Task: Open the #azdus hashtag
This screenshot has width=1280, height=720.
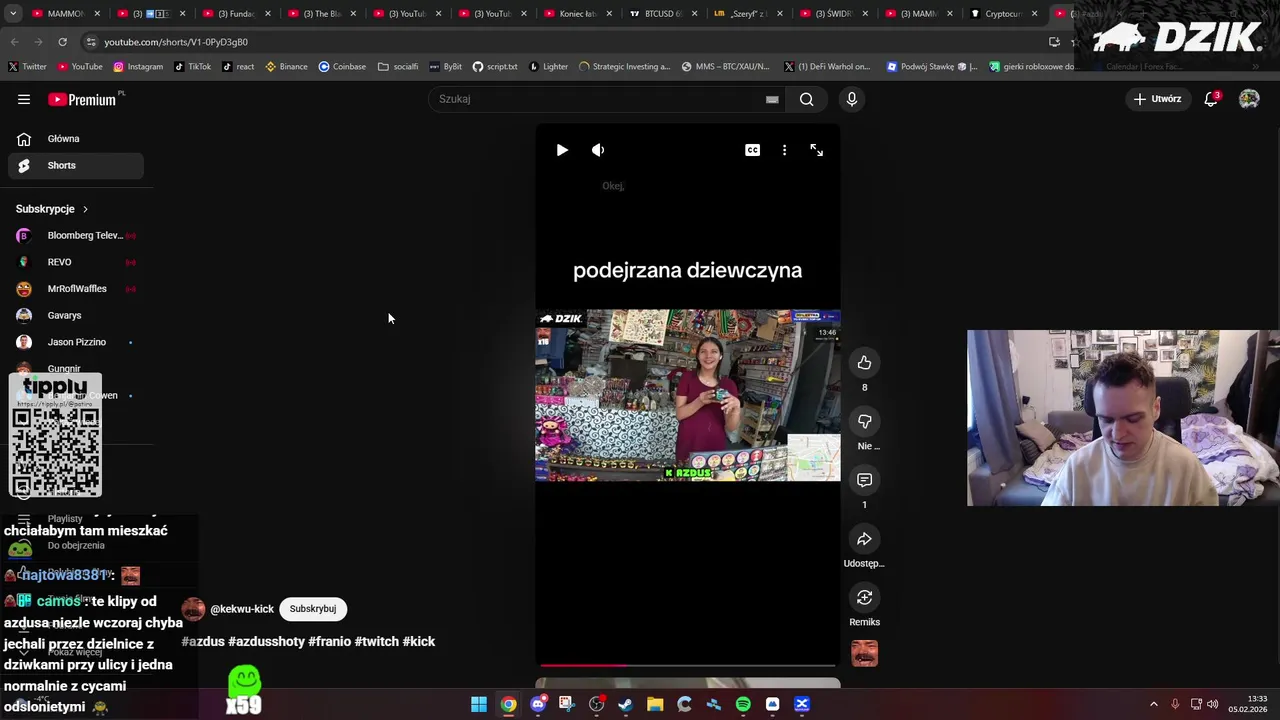Action: pos(203,642)
